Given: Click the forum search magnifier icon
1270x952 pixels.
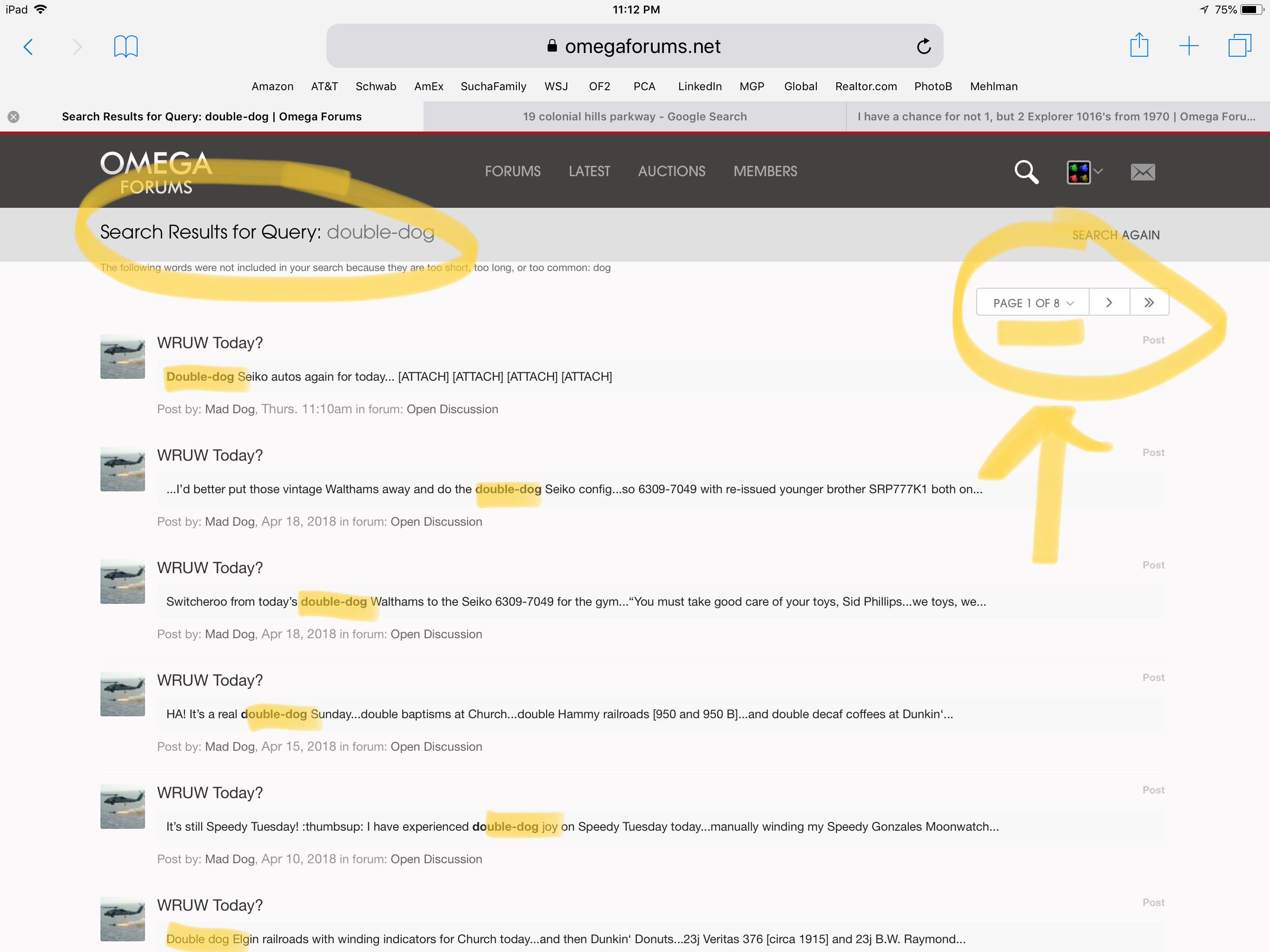Looking at the screenshot, I should 1026,172.
